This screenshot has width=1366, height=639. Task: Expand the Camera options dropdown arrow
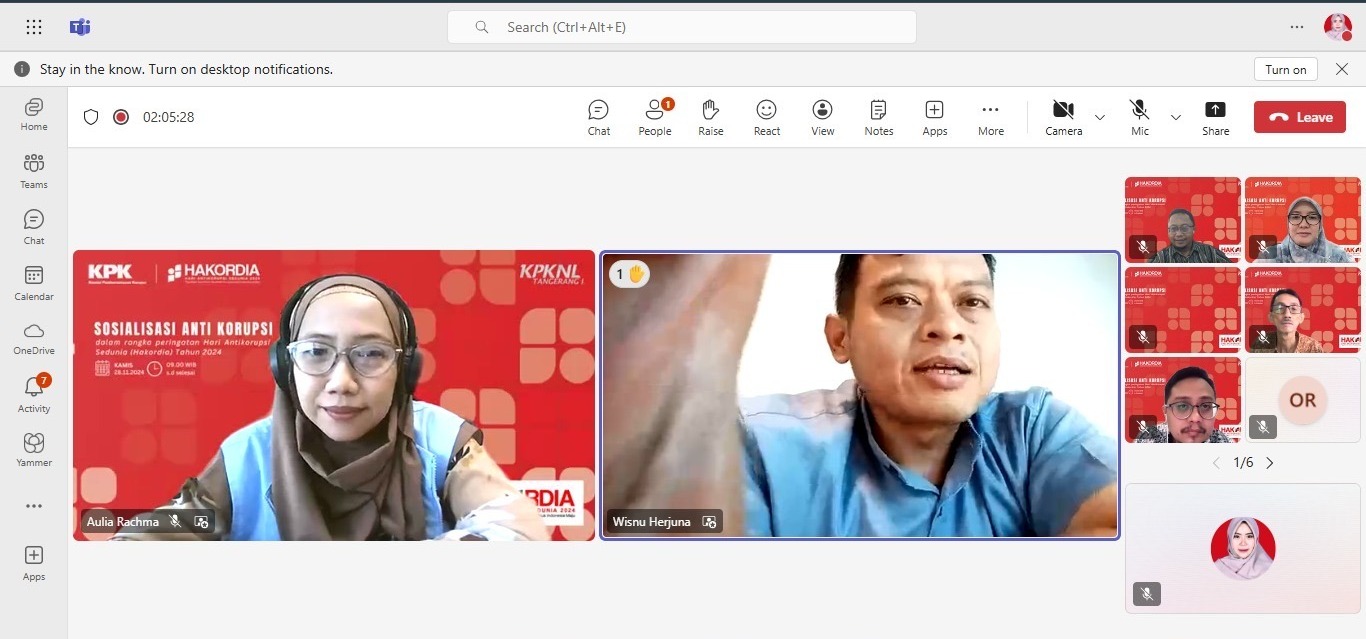point(1100,117)
